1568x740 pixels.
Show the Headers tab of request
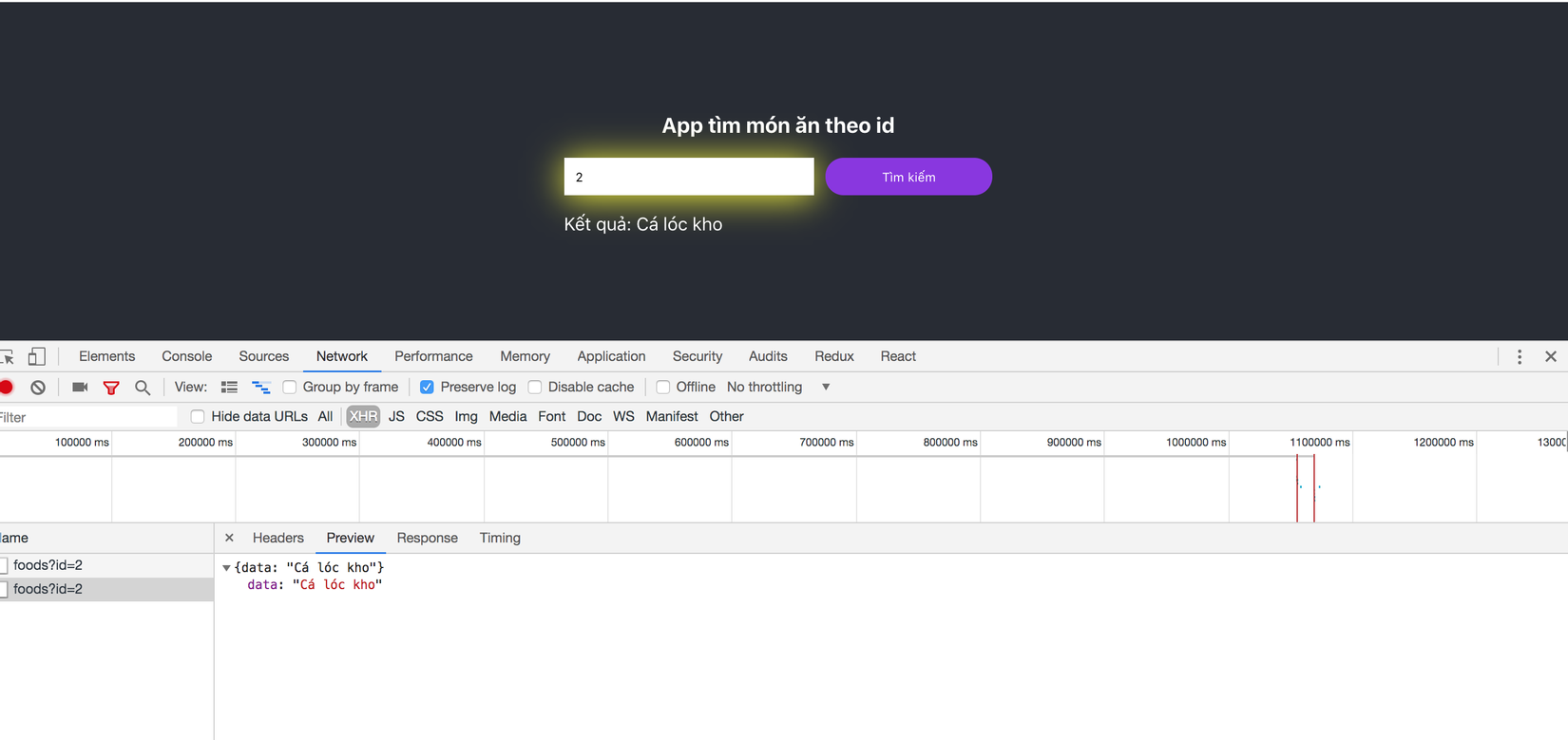click(278, 539)
